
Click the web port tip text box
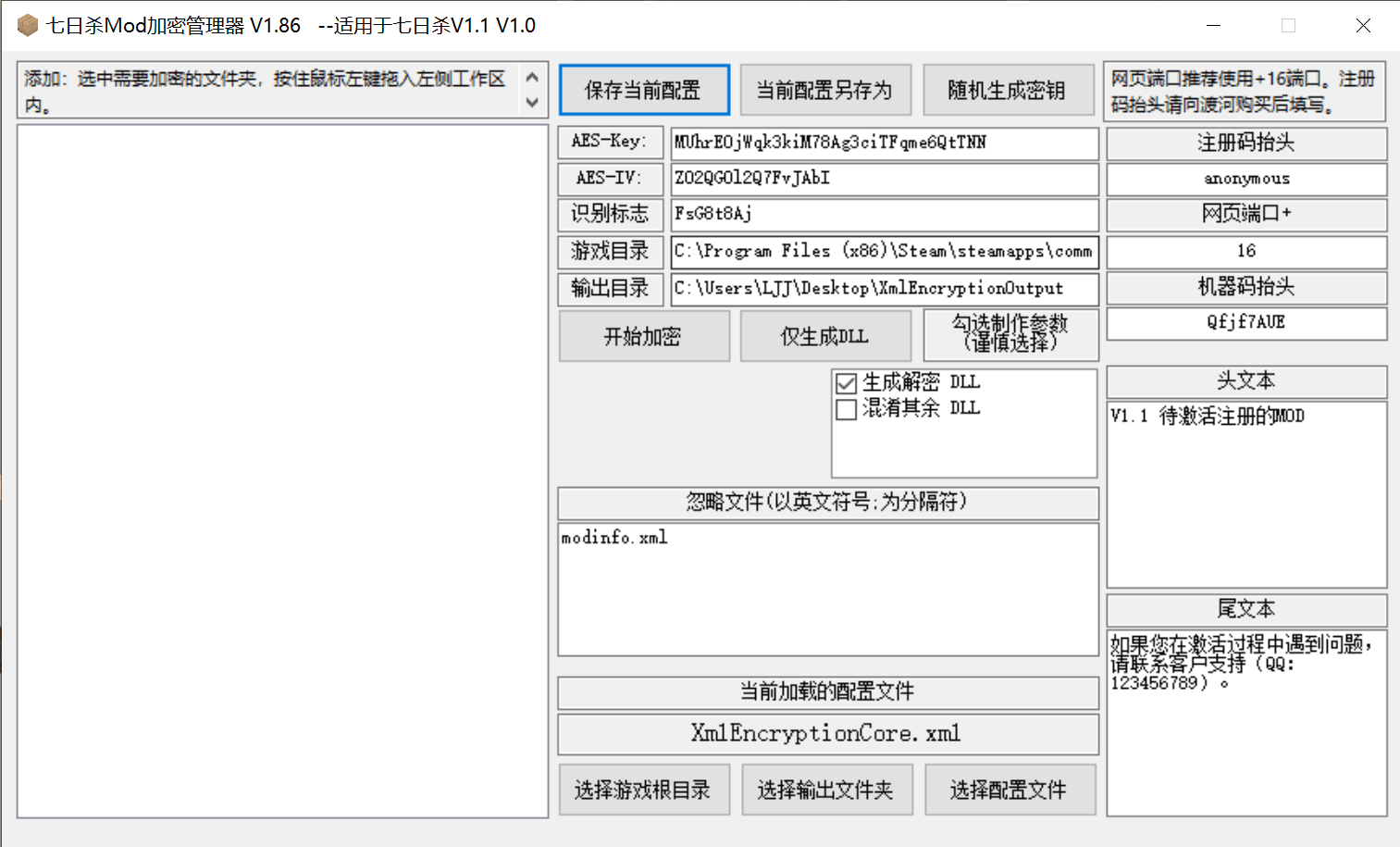pyautogui.click(x=1245, y=92)
